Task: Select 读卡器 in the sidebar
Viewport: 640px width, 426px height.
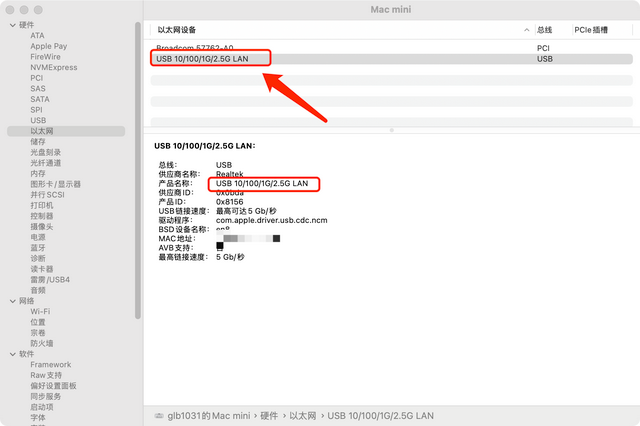Action: click(x=42, y=269)
